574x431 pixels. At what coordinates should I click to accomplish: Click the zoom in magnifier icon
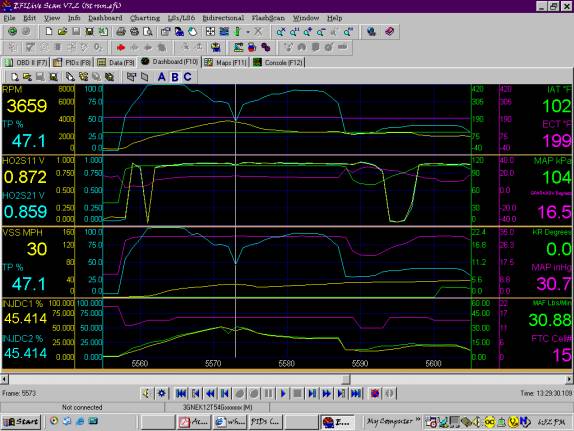(308, 32)
